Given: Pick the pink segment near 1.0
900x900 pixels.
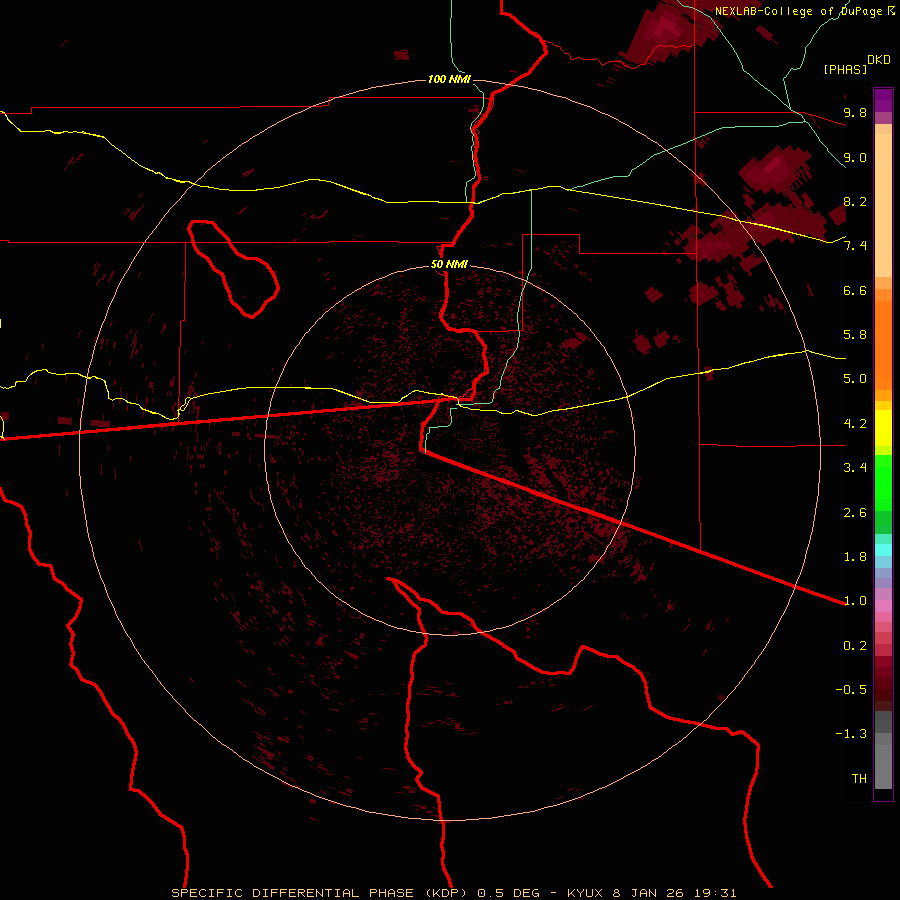Looking at the screenshot, I should point(883,606).
